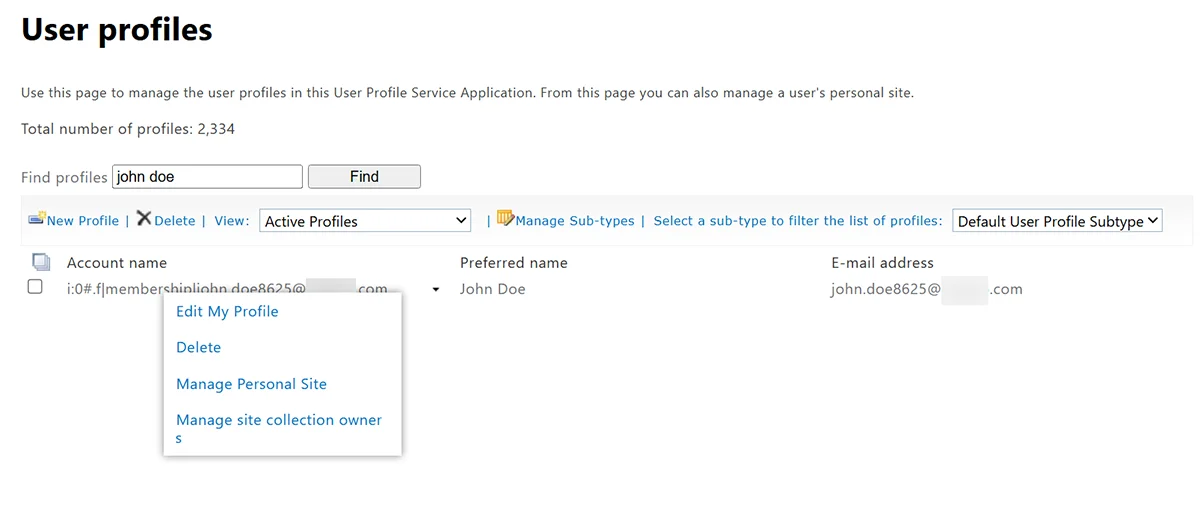Select Manage Personal Site menu entry
This screenshot has width=1200, height=517.
pos(251,384)
